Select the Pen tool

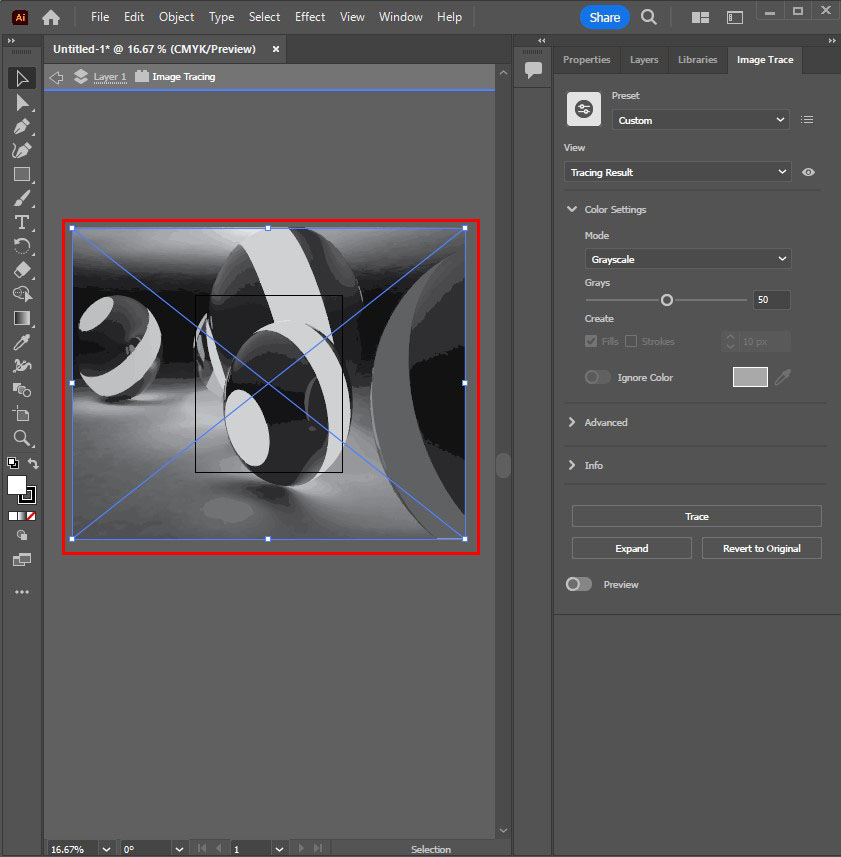(x=22, y=127)
